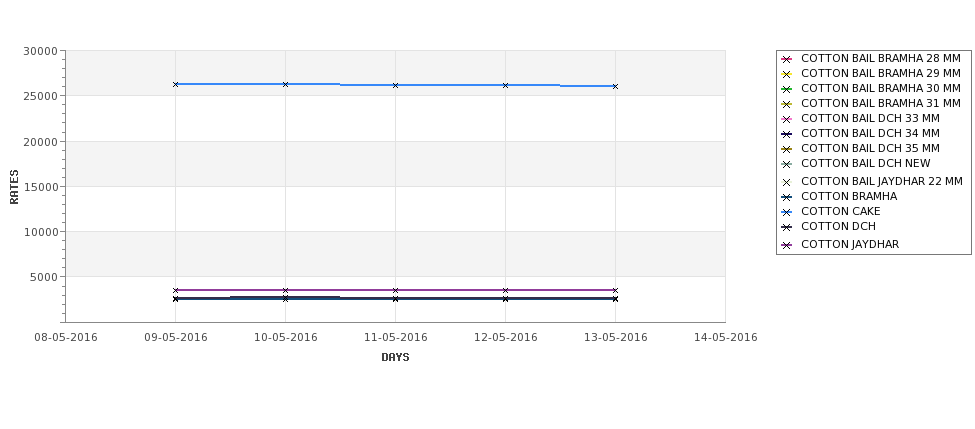975x429 pixels.
Task: Click the blue line data point at 09-05-2016
Action: tap(175, 84)
